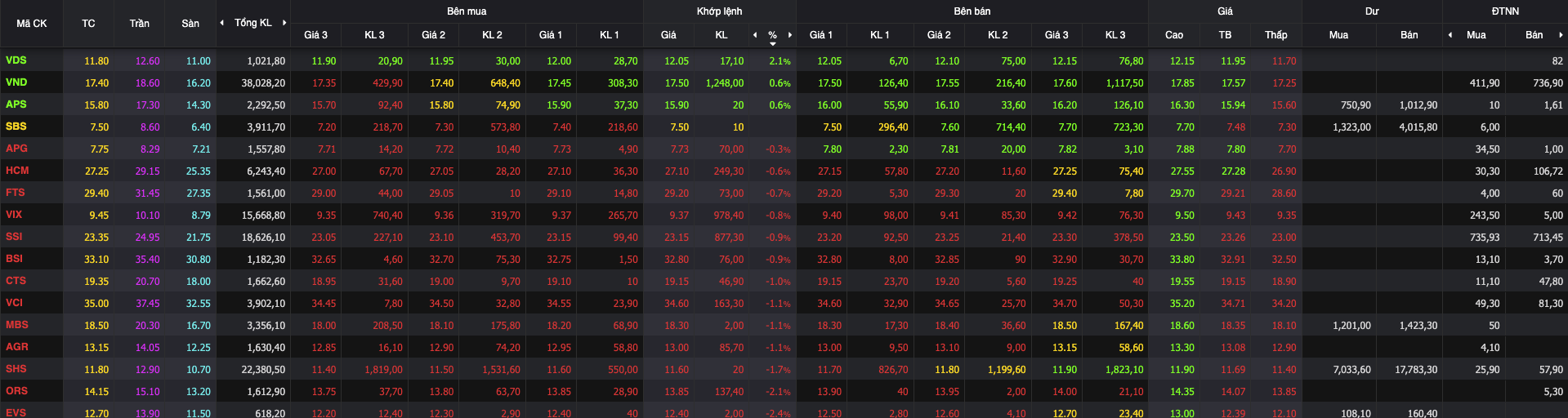Sort by Trần column header
This screenshot has width=1568, height=418.
[x=139, y=24]
